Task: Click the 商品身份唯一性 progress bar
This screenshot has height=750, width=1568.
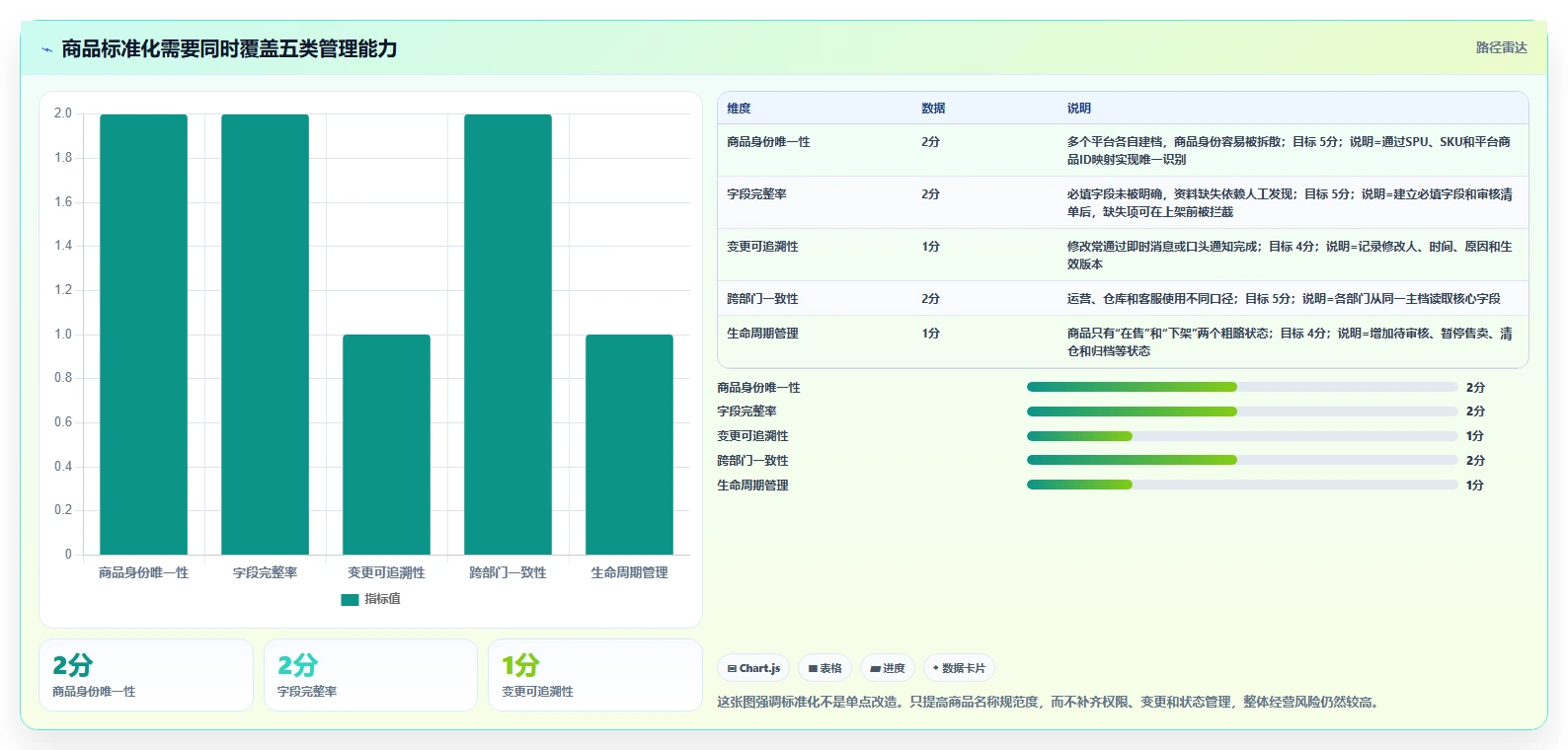Action: pos(1242,387)
